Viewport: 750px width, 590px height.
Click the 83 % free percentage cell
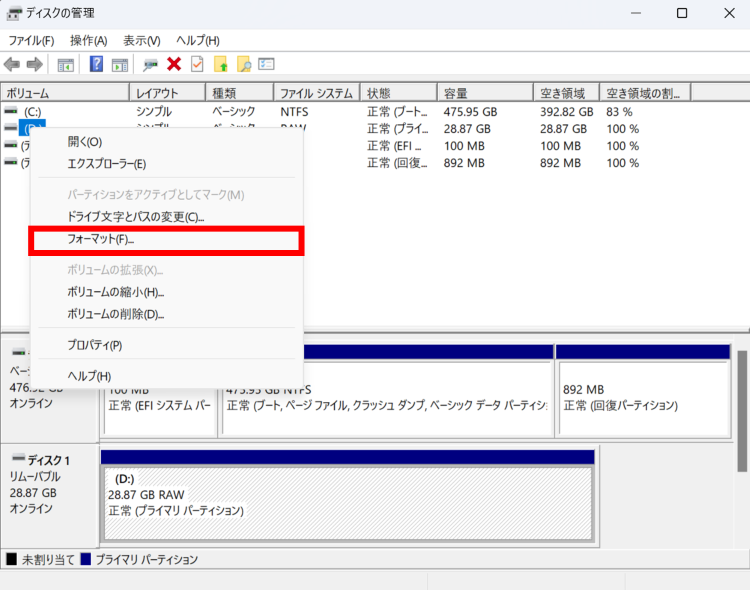coord(619,112)
